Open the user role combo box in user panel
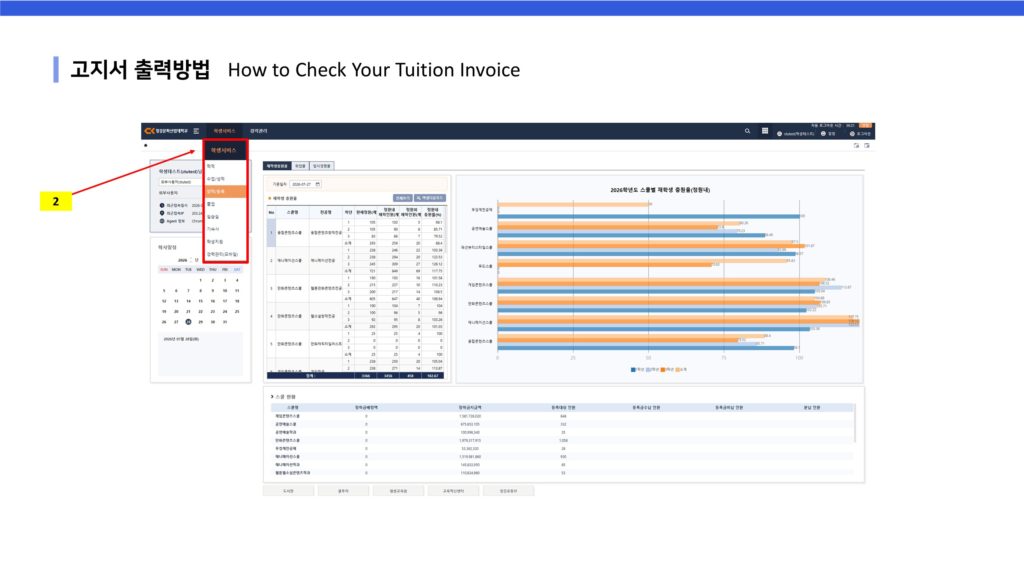 [x=180, y=182]
